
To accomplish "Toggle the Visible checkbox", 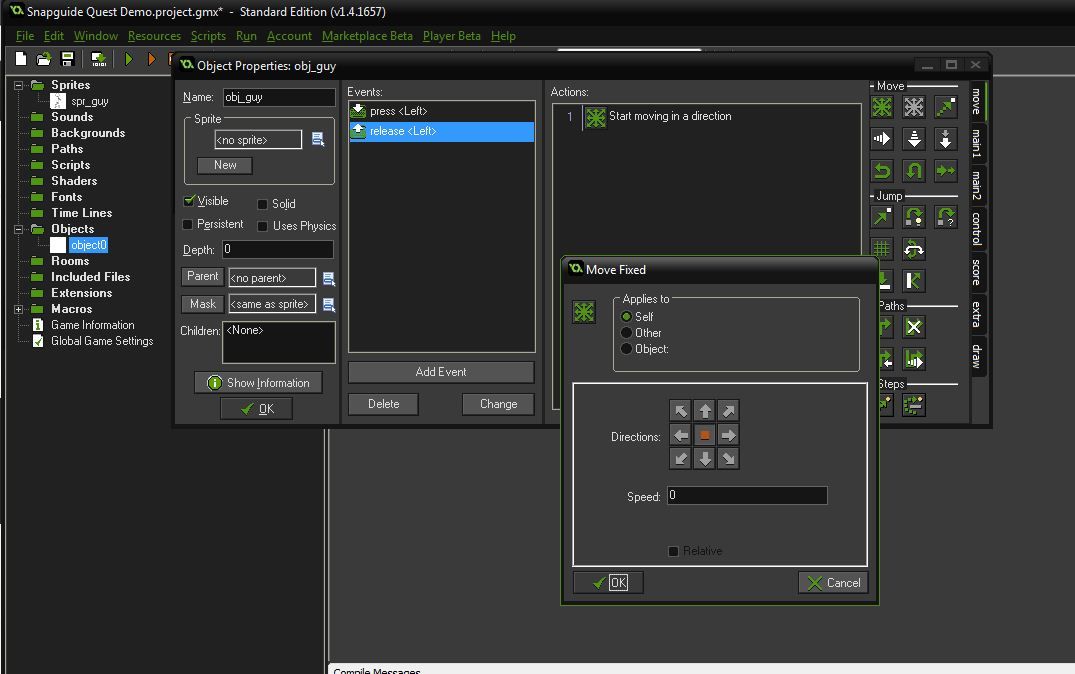I will tap(189, 201).
